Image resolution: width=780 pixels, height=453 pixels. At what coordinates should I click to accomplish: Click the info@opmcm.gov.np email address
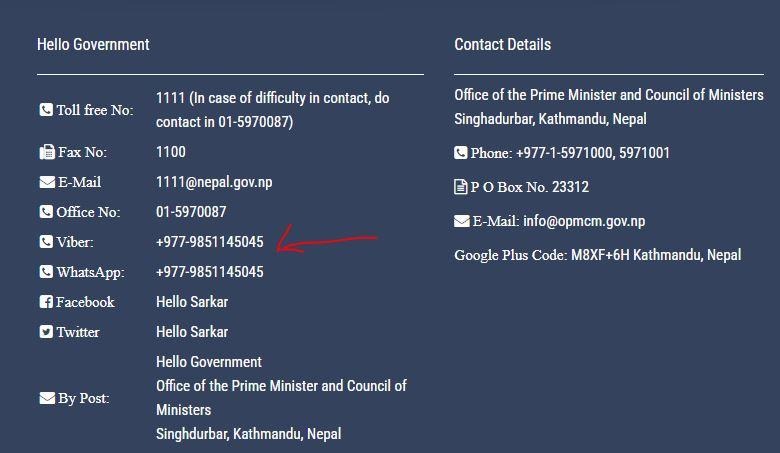[x=584, y=221]
